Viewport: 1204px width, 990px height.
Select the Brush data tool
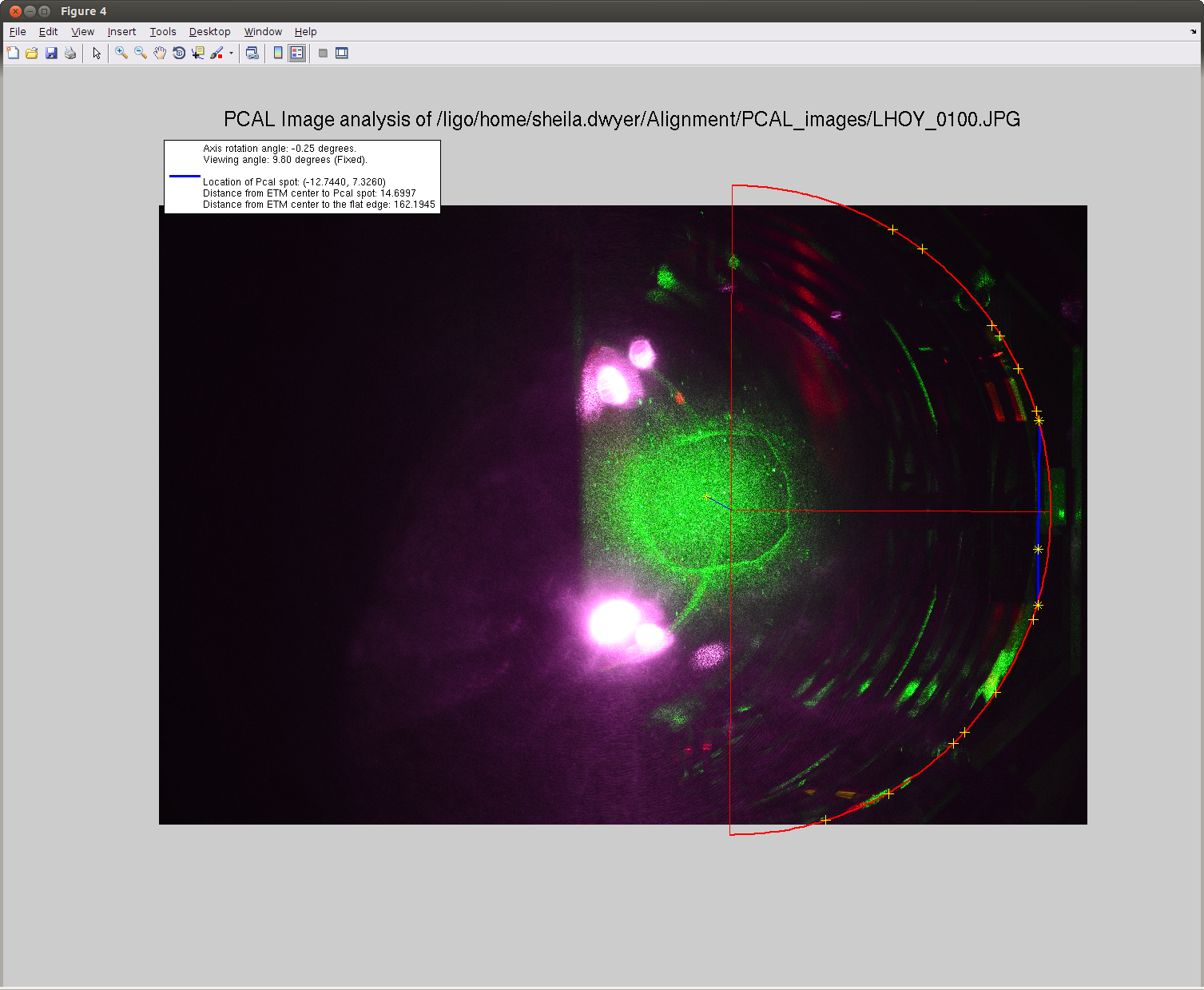click(x=217, y=54)
